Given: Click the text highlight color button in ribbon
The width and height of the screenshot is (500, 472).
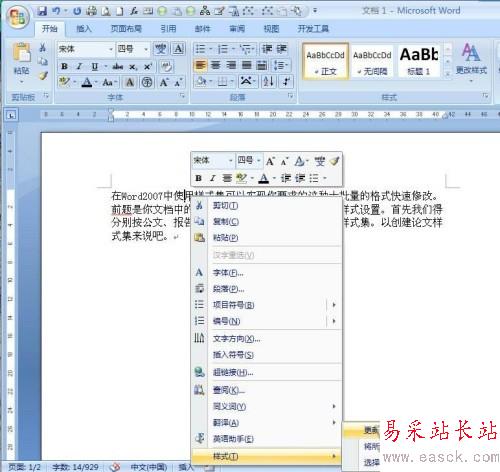Looking at the screenshot, I should [x=64, y=82].
